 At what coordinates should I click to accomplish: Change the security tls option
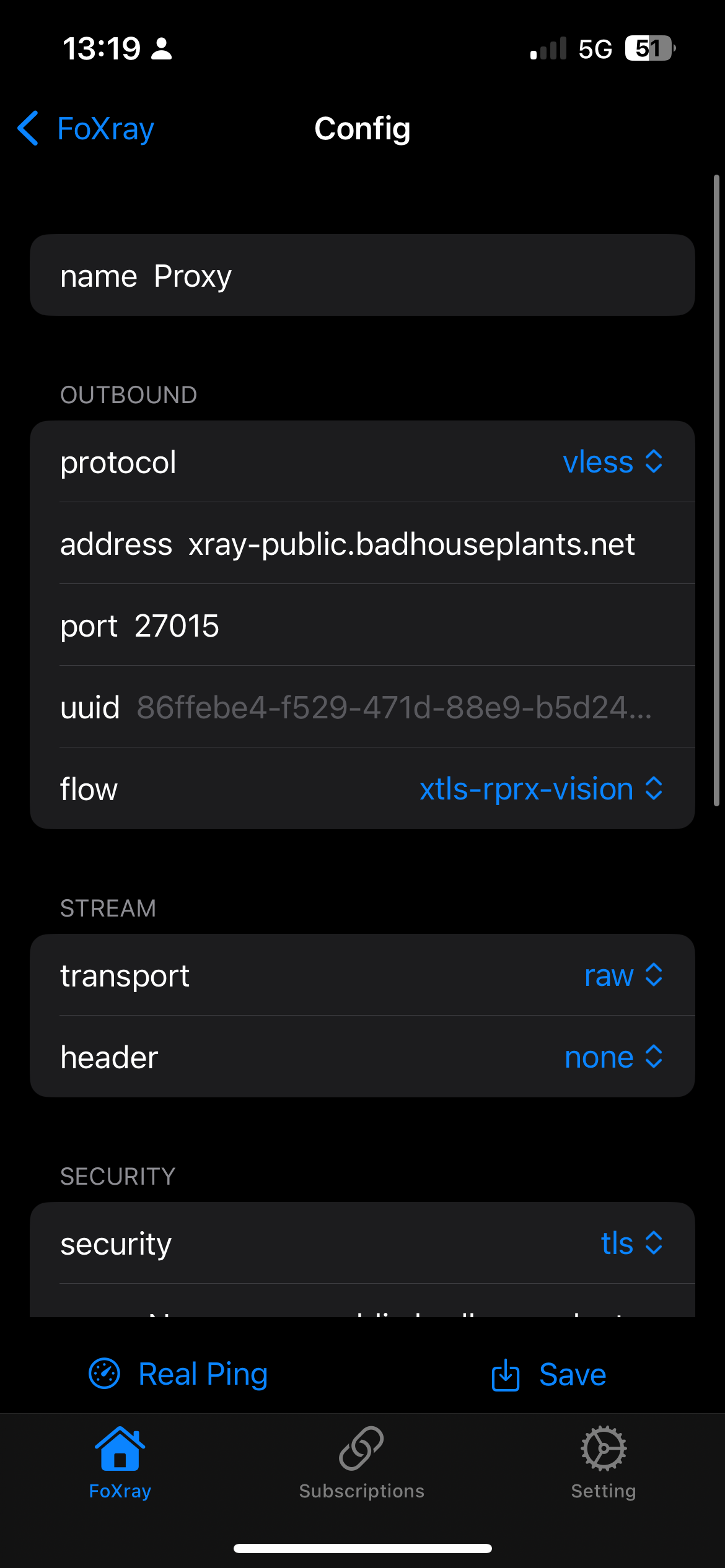tap(631, 1244)
